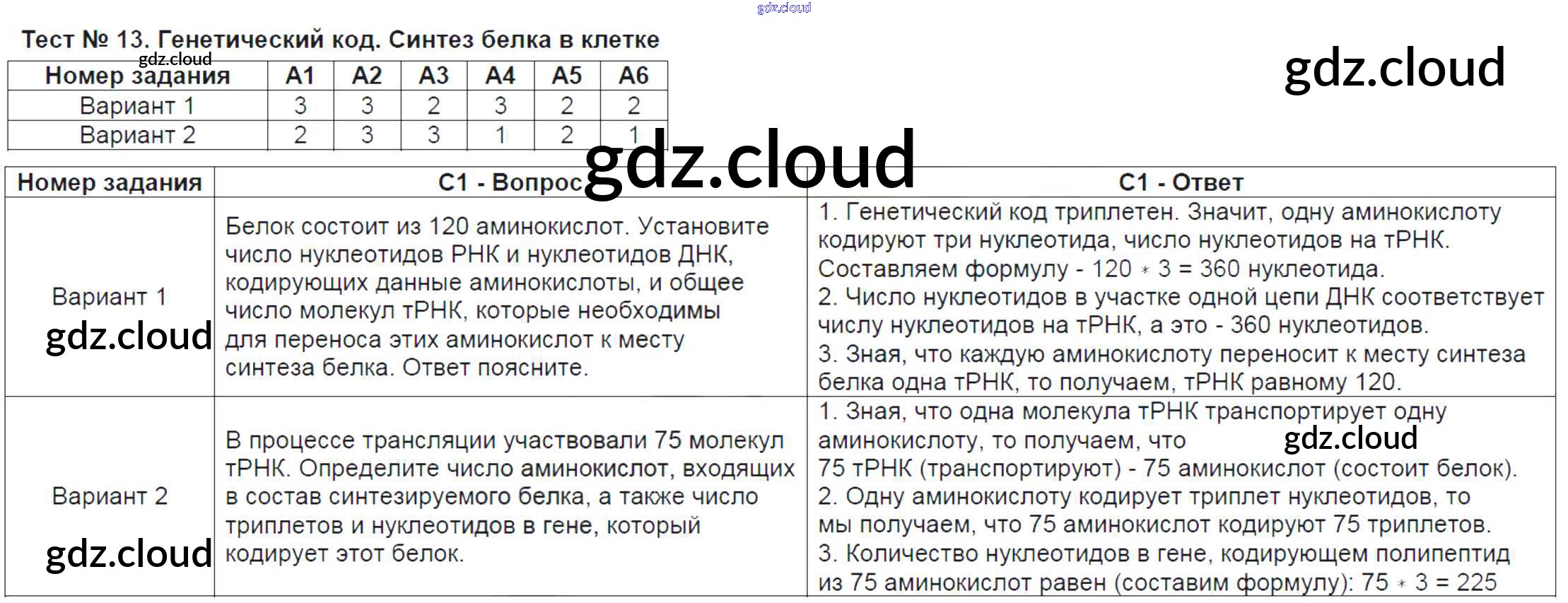The image size is (1568, 603).
Task: Click Вариант 2 answer cell under A4
Action: coord(500,135)
